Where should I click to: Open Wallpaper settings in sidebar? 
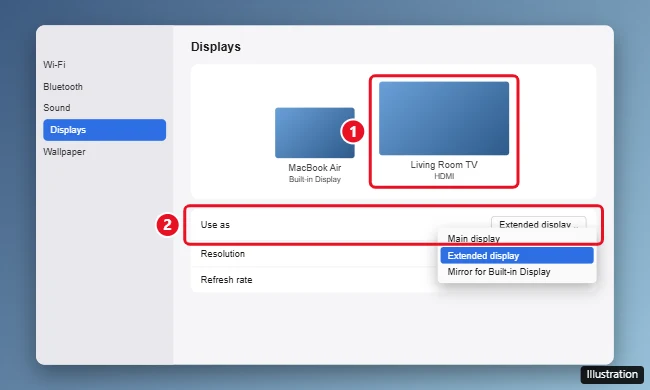pyautogui.click(x=64, y=152)
